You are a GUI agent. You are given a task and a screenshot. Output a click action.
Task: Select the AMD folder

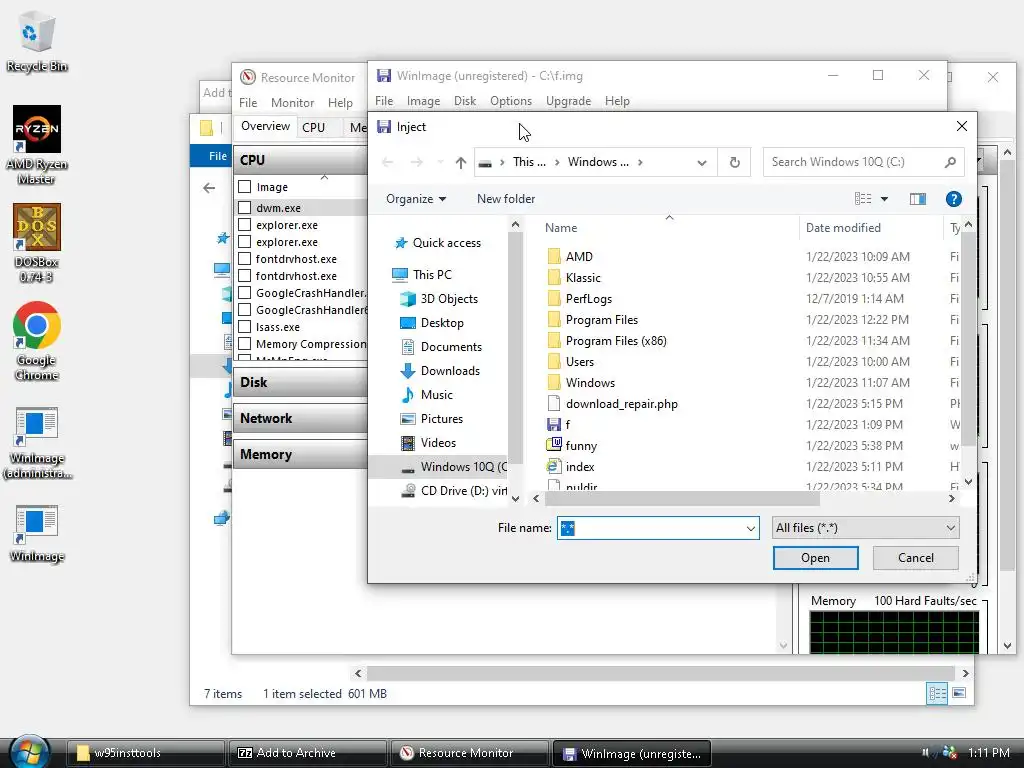point(579,257)
